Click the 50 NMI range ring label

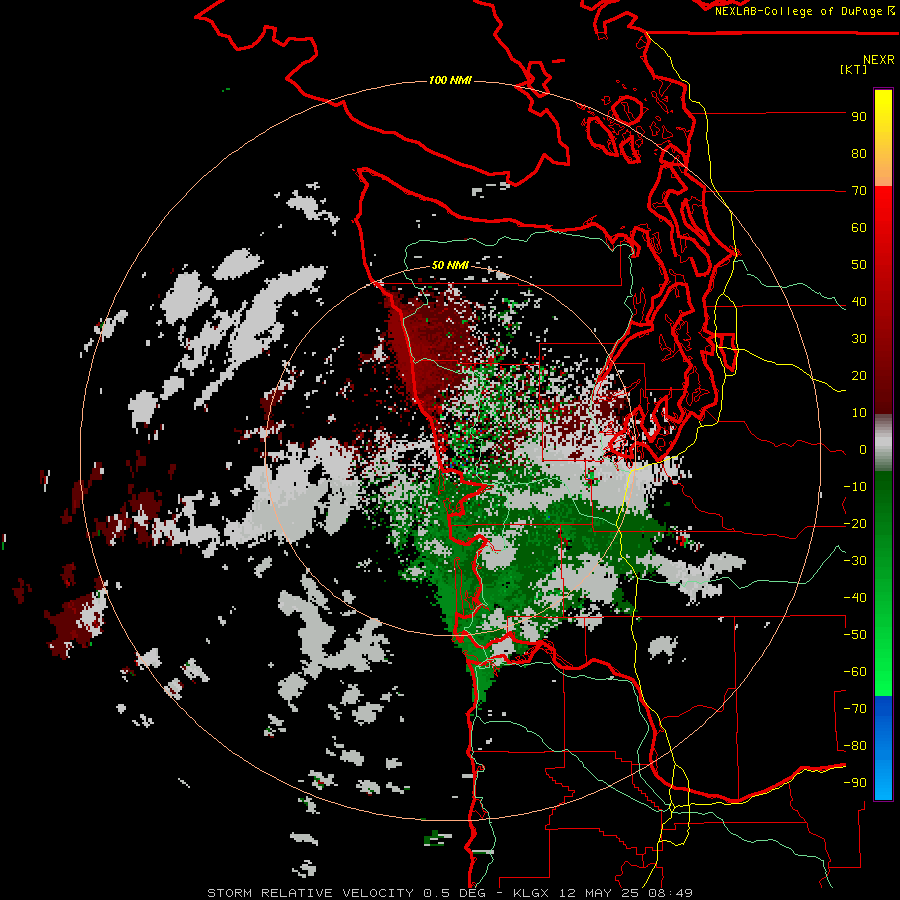pyautogui.click(x=450, y=265)
